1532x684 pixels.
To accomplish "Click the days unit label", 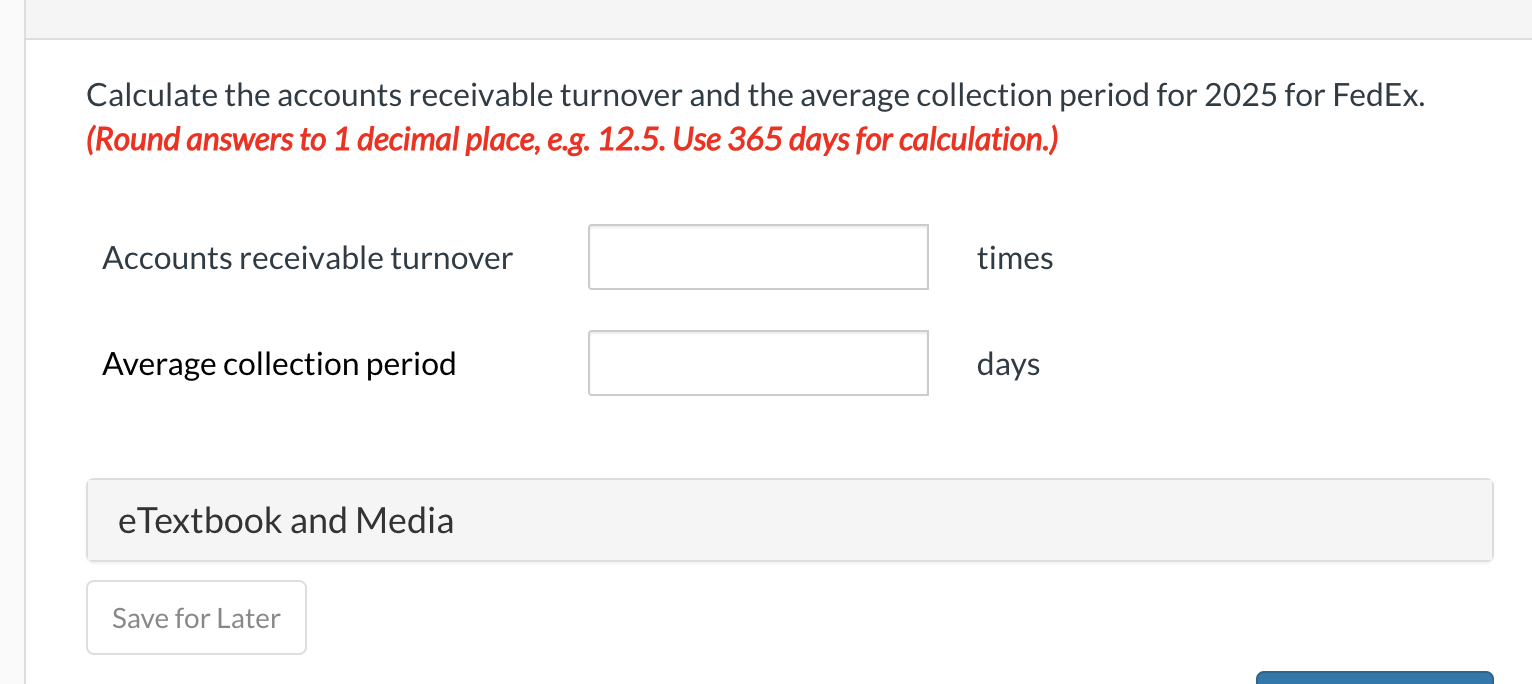I will pyautogui.click(x=1008, y=364).
